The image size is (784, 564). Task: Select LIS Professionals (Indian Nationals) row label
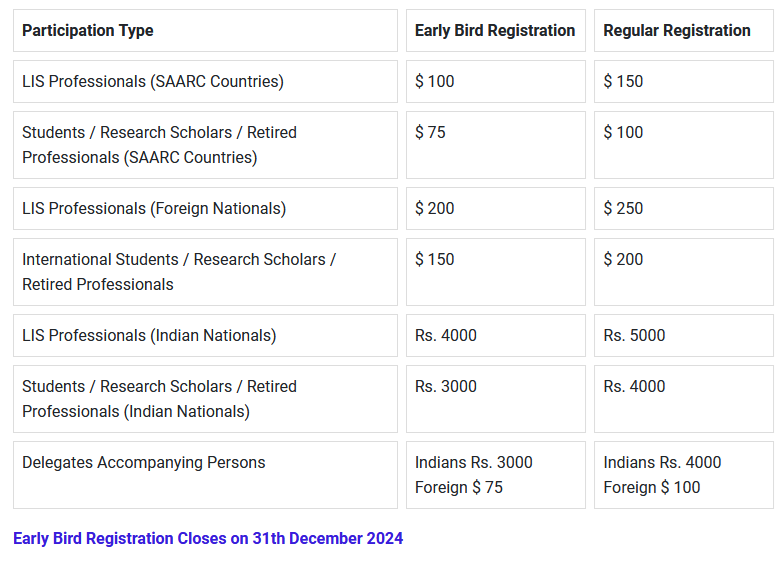pos(206,336)
